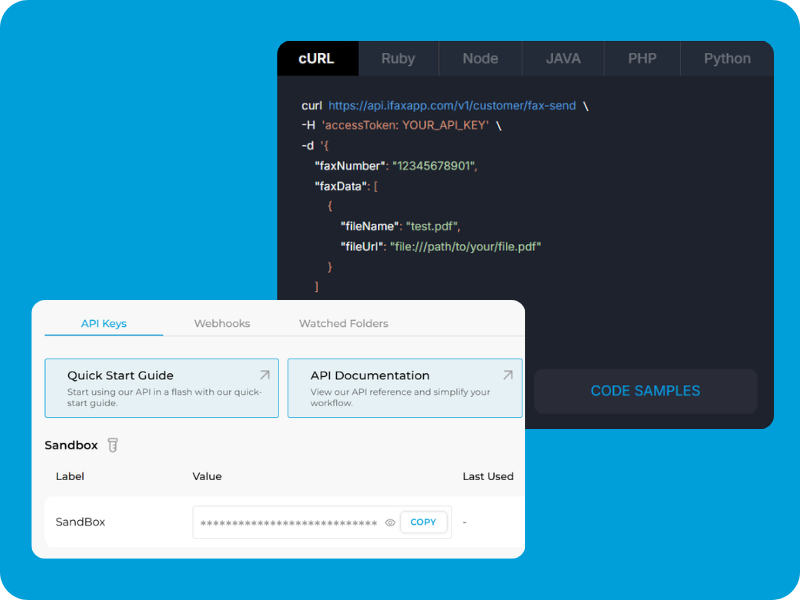Select the cURL tab

pyautogui.click(x=317, y=58)
